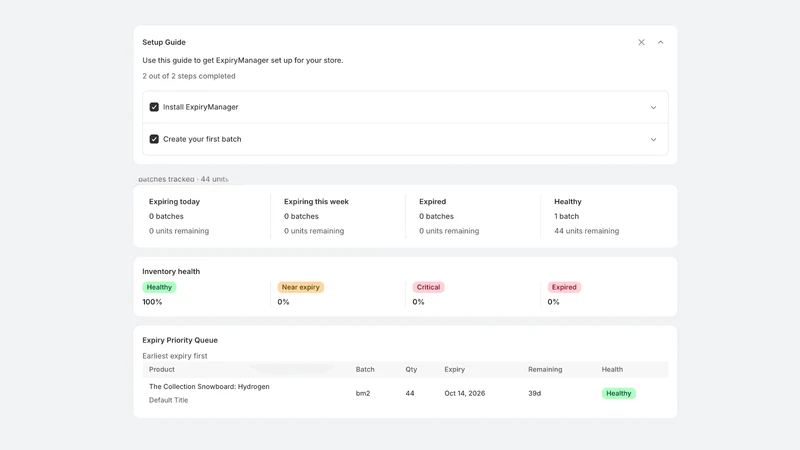Expand the Create your first batch chevron

(x=653, y=140)
